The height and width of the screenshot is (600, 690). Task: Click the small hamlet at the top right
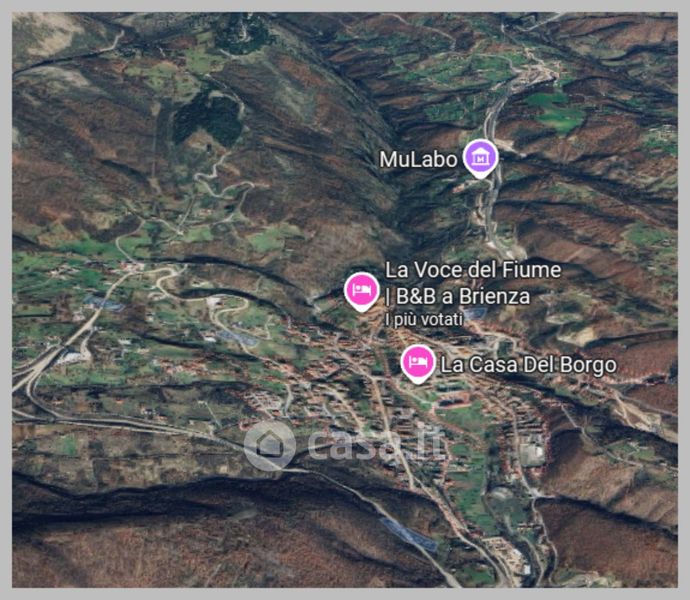coord(539,70)
